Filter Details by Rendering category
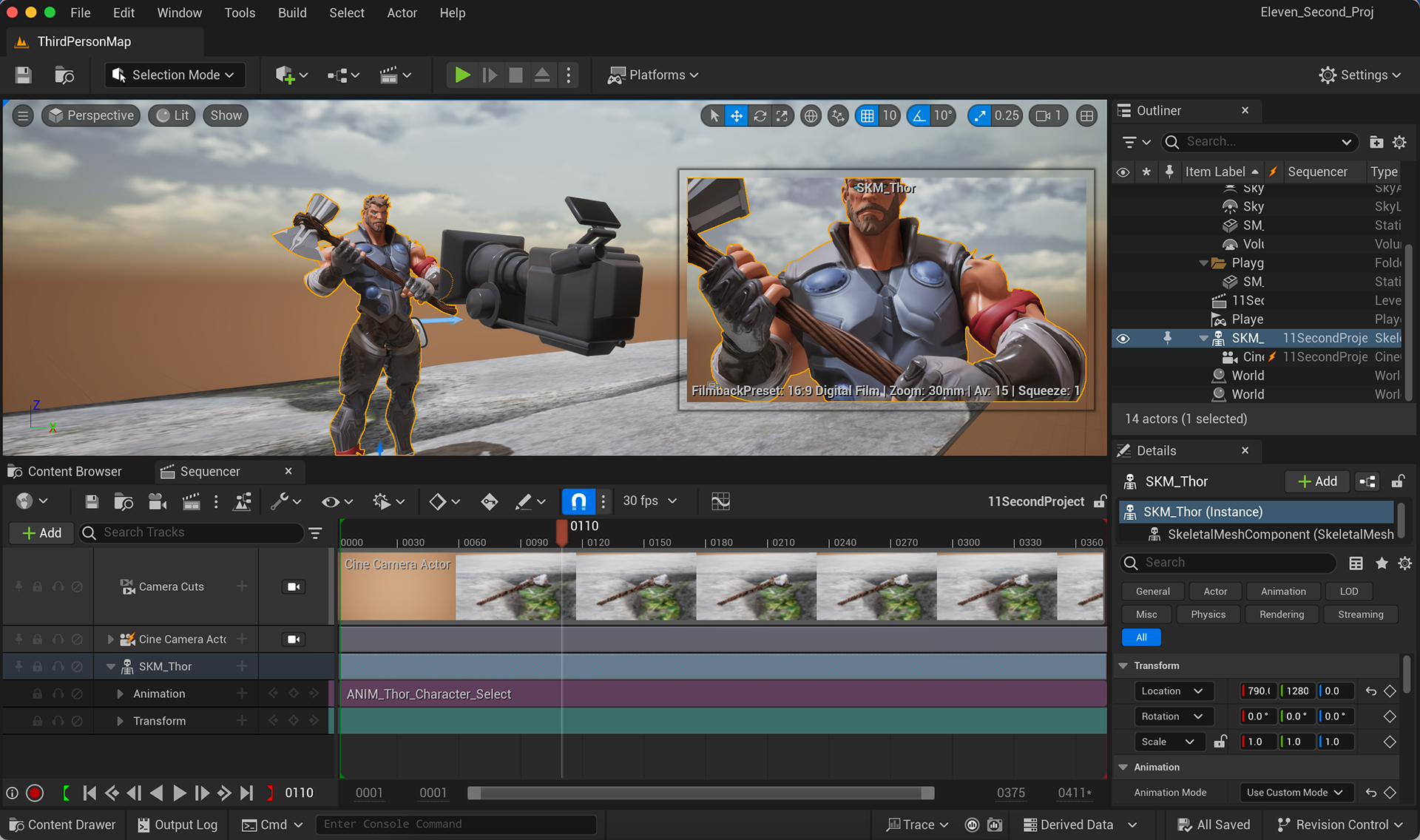The height and width of the screenshot is (840, 1420). pyautogui.click(x=1282, y=614)
